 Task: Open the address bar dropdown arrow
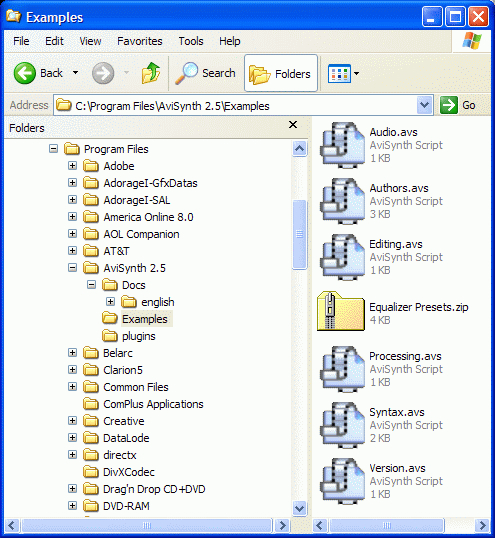pos(425,105)
